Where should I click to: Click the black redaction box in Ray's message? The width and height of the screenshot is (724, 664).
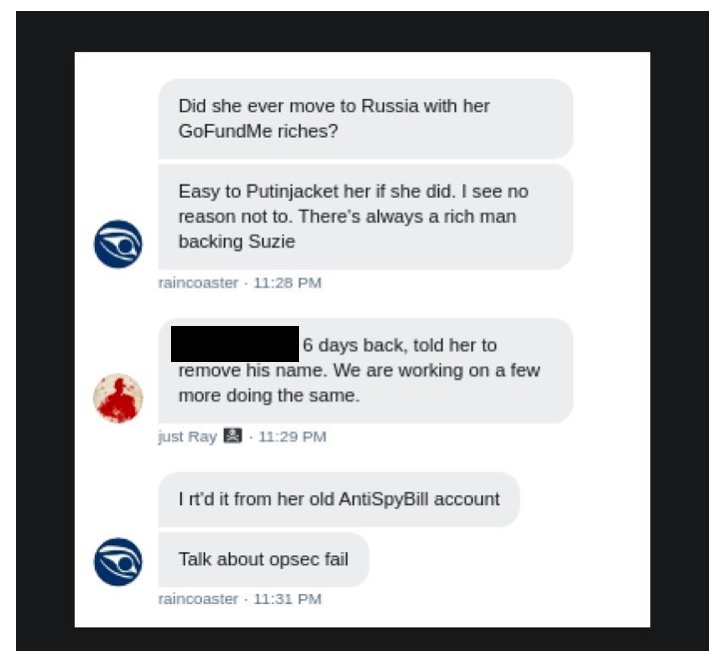pos(235,344)
